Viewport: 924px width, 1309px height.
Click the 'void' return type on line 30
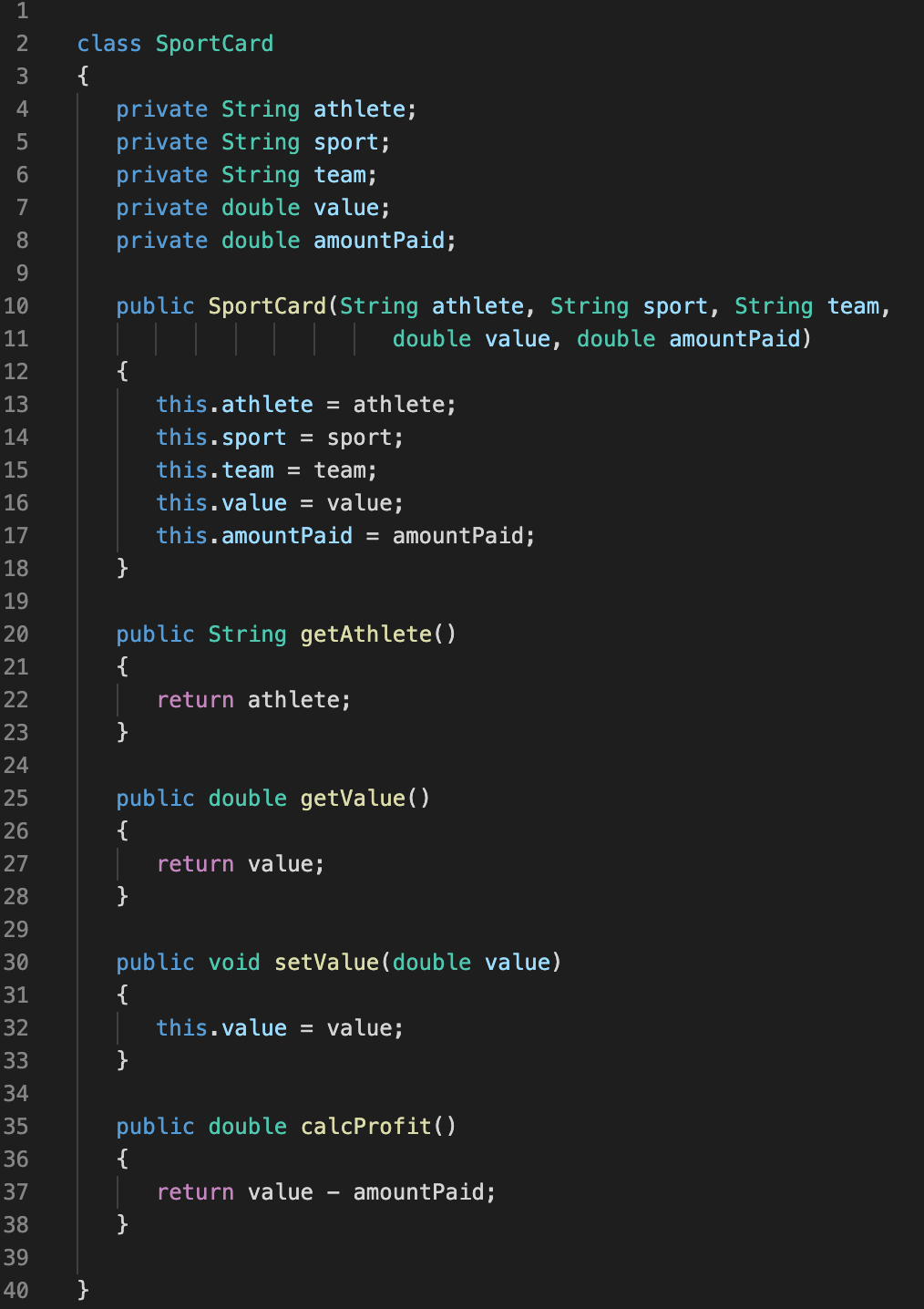pos(234,963)
